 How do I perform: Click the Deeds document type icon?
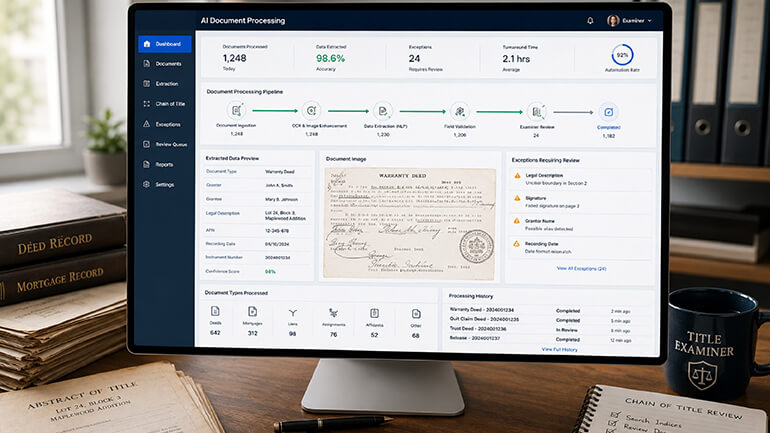click(x=215, y=311)
